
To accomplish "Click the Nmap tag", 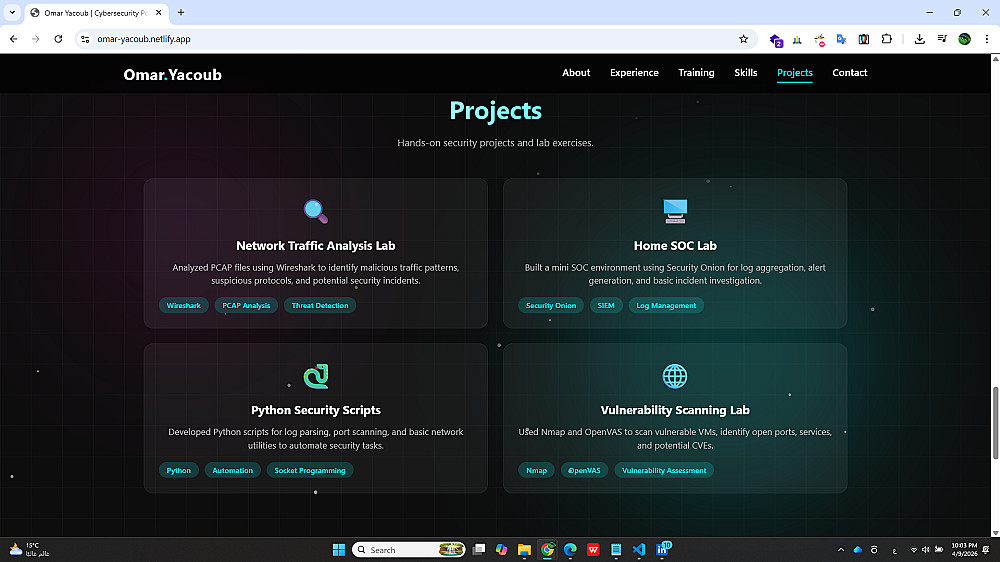I will click(536, 470).
